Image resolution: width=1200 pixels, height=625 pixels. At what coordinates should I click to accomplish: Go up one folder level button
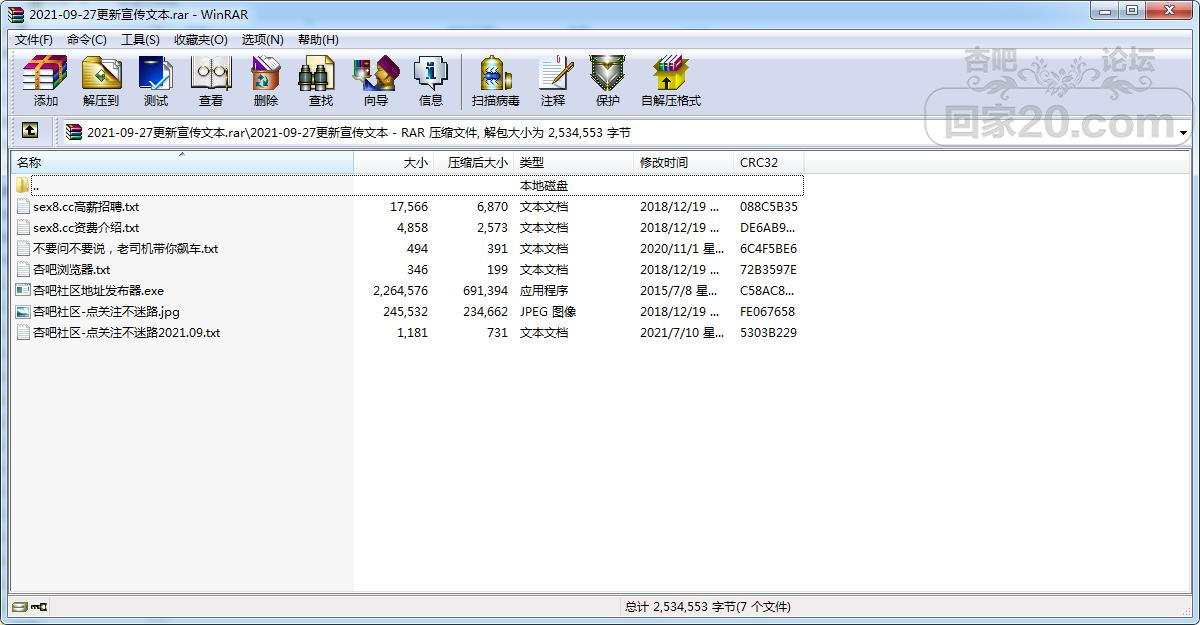[x=30, y=131]
